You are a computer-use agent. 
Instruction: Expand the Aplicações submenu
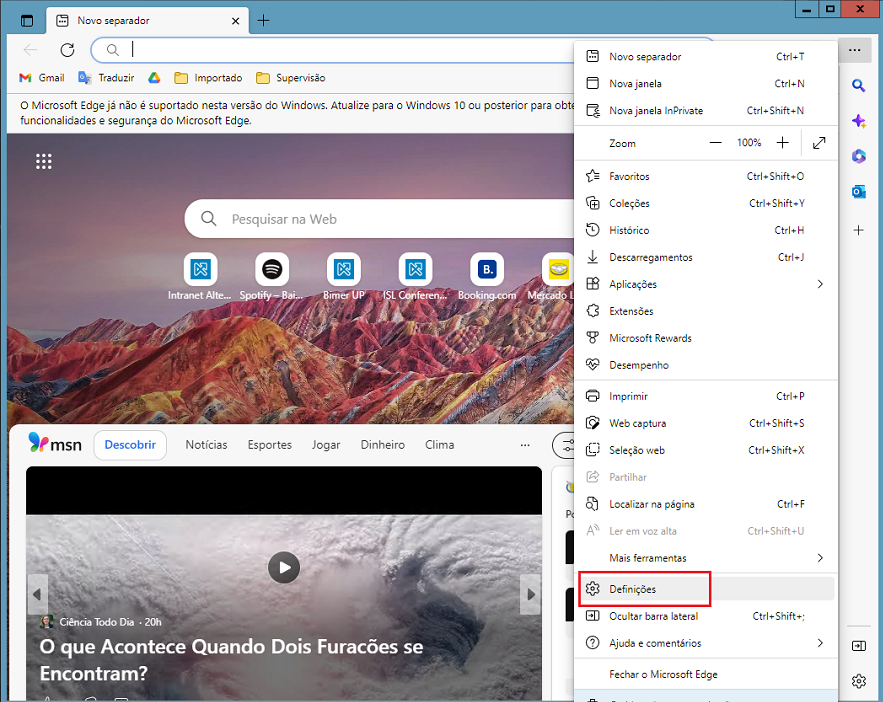[x=820, y=284]
